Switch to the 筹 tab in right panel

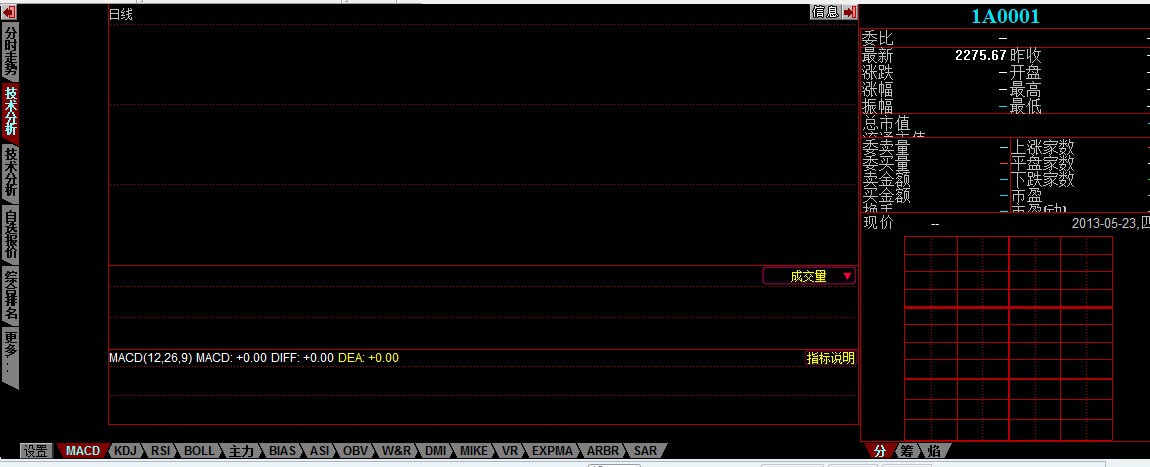906,451
